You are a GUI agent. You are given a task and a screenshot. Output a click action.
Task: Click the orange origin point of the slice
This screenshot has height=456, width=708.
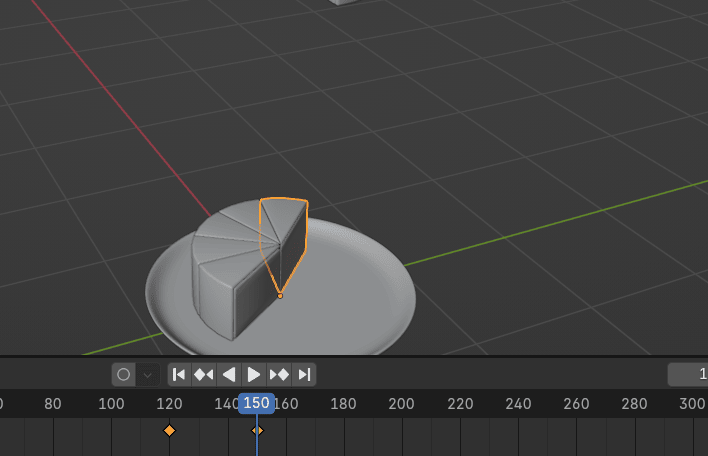280,296
